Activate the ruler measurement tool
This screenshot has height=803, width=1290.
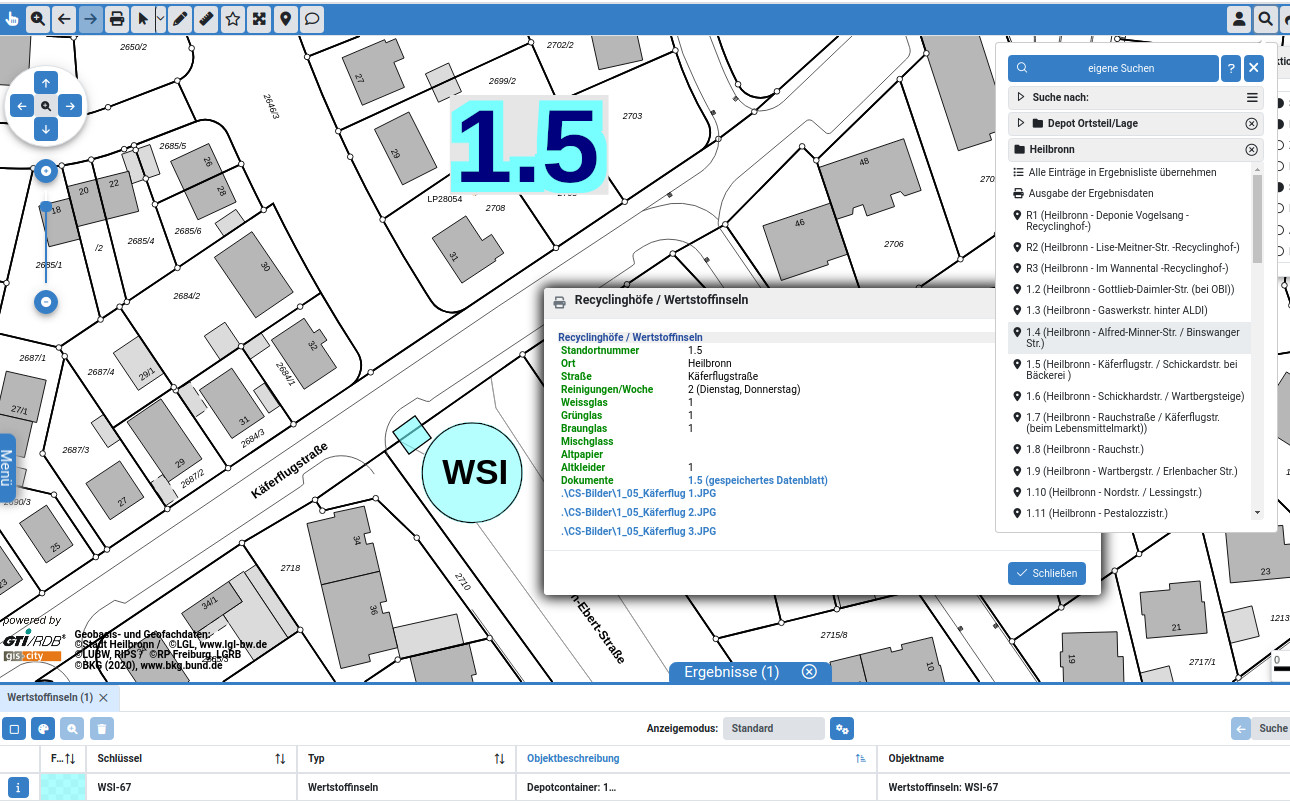coord(206,18)
